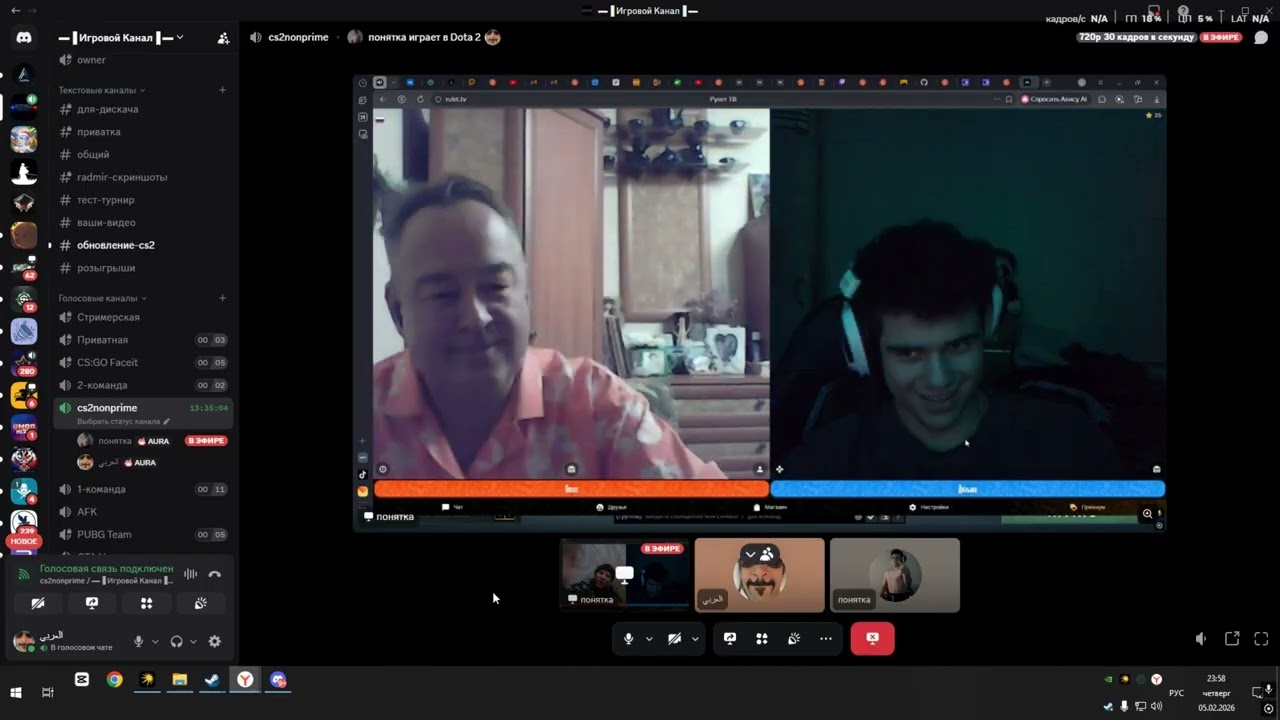
Task: Adjust stream volume speaker icon
Action: (x=1201, y=639)
